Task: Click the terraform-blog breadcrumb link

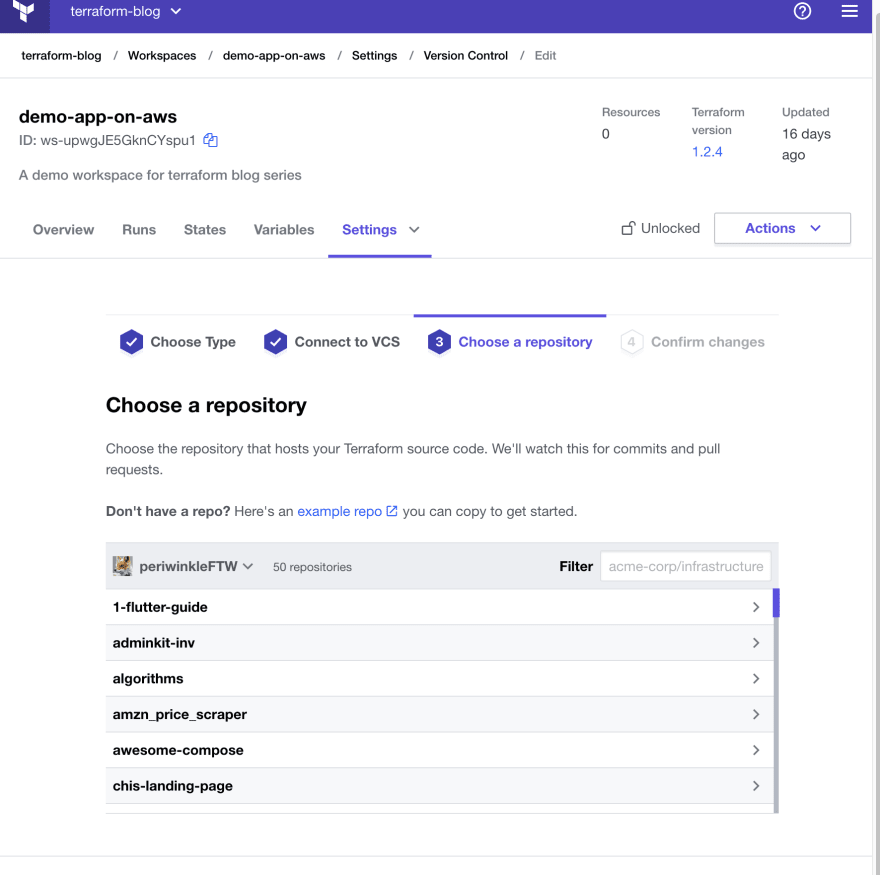Action: 61,56
